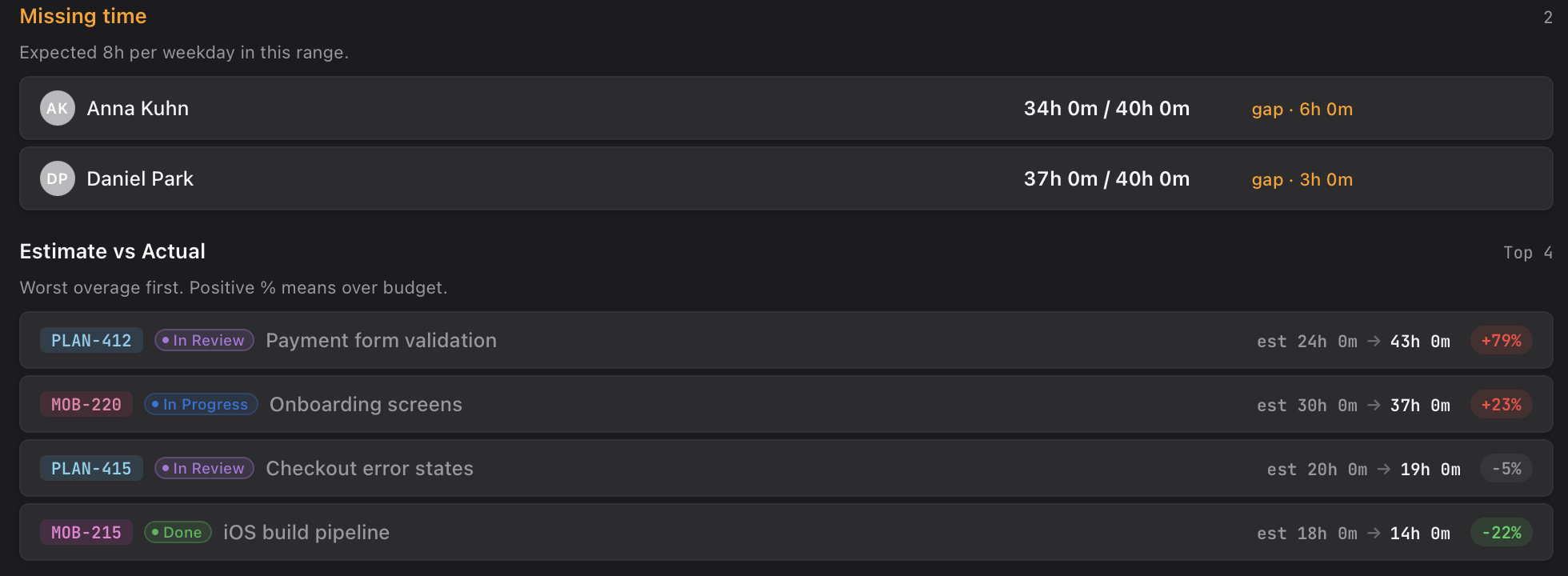
Task: Open the PLAN-412 issue key
Action: point(91,340)
